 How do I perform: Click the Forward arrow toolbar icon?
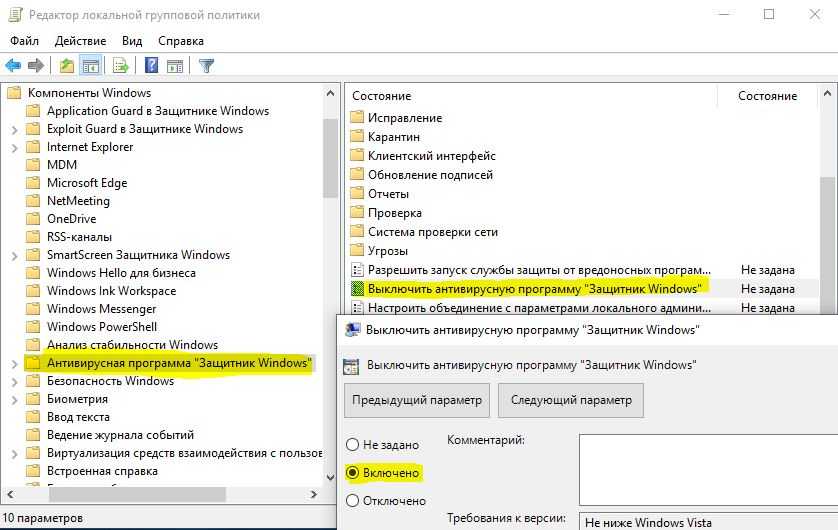click(36, 66)
